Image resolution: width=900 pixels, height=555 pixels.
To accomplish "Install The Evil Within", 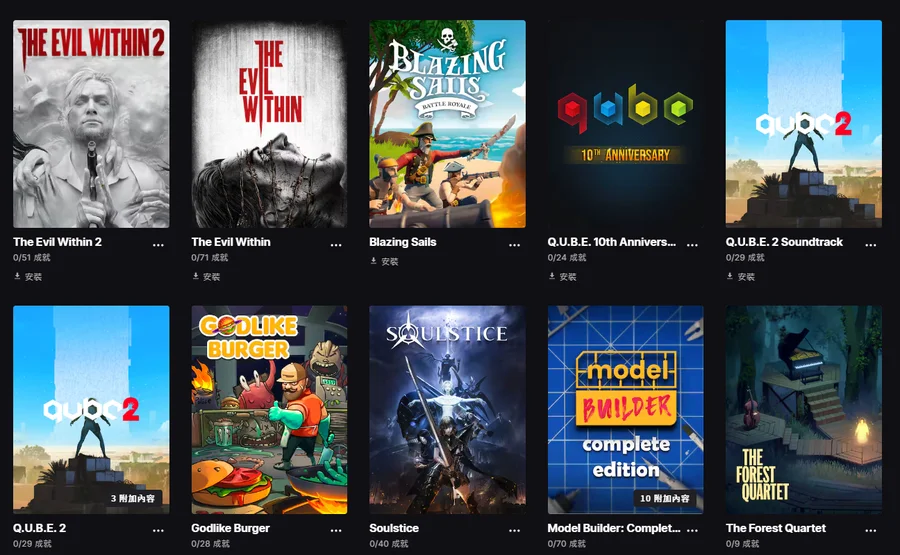I will pyautogui.click(x=206, y=277).
